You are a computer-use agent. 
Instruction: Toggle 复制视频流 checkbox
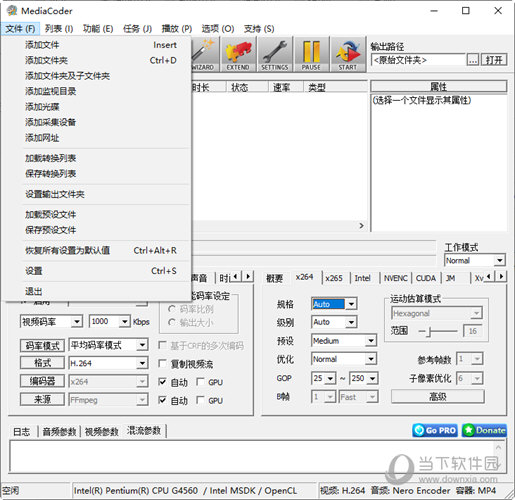tap(162, 363)
